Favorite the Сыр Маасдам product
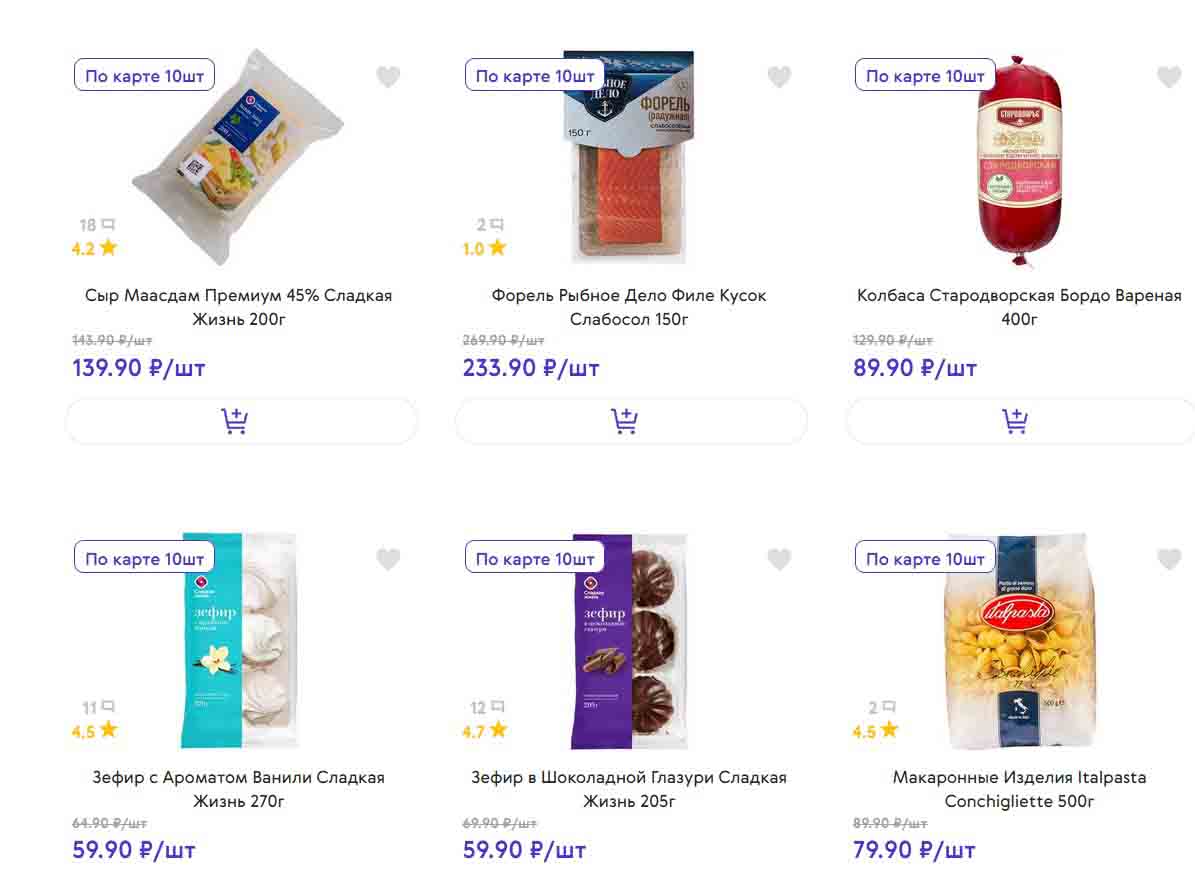This screenshot has width=1195, height=874. [388, 77]
